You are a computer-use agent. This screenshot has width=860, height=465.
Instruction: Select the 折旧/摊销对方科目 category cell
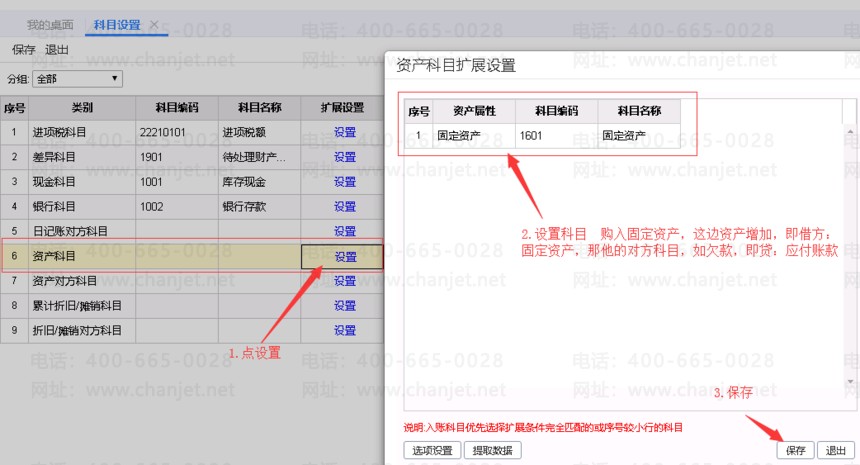82,330
